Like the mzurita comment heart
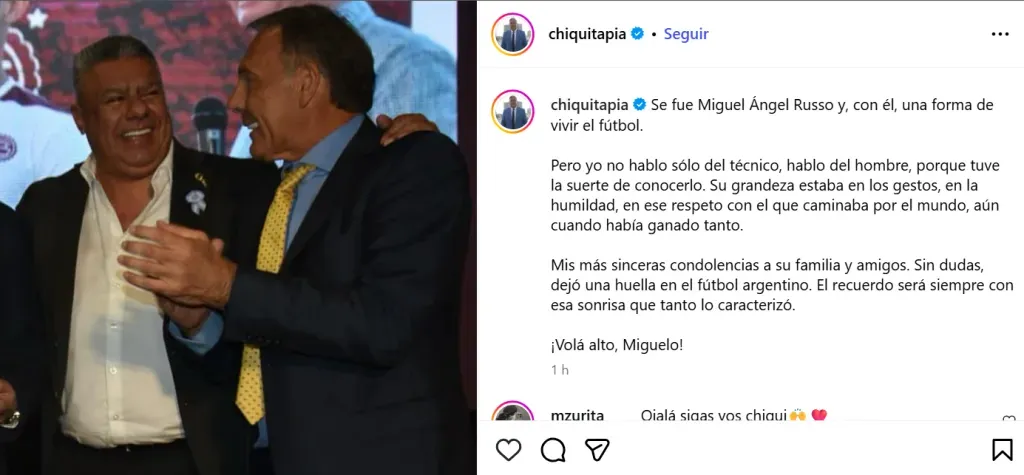 click(1008, 419)
